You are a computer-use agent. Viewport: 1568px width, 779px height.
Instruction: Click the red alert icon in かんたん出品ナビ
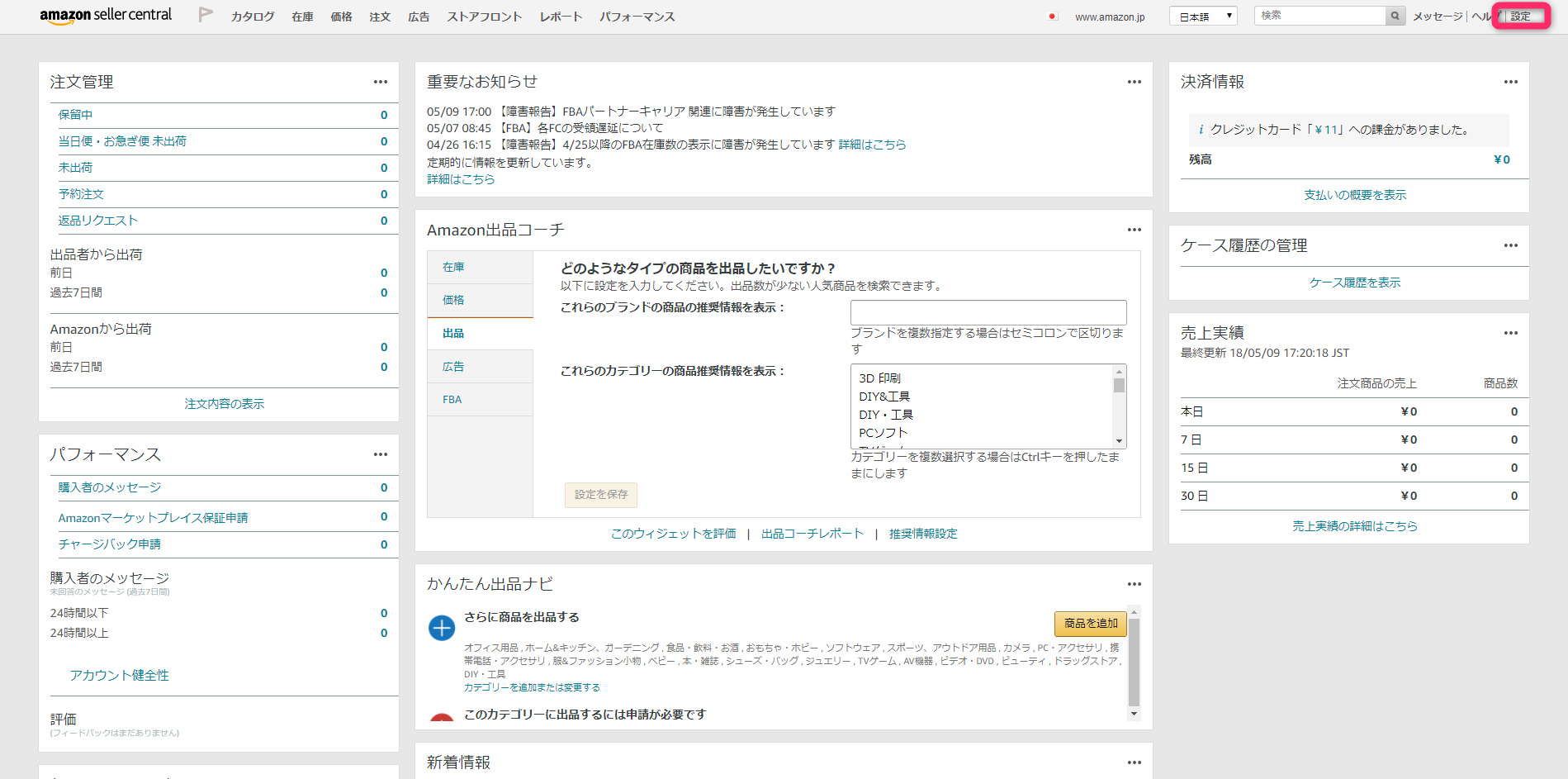pos(442,717)
